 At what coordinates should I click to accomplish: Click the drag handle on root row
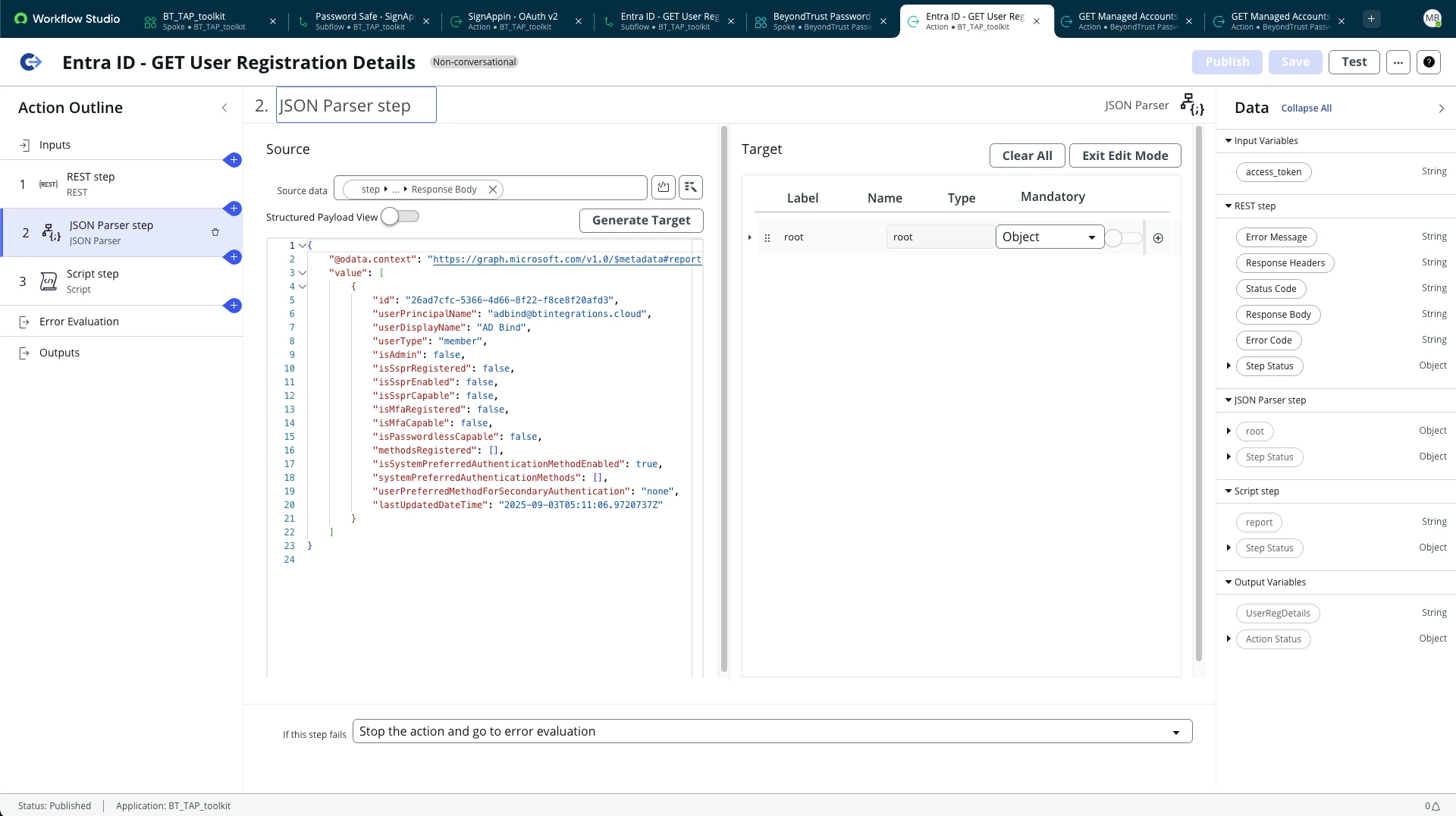pyautogui.click(x=767, y=238)
